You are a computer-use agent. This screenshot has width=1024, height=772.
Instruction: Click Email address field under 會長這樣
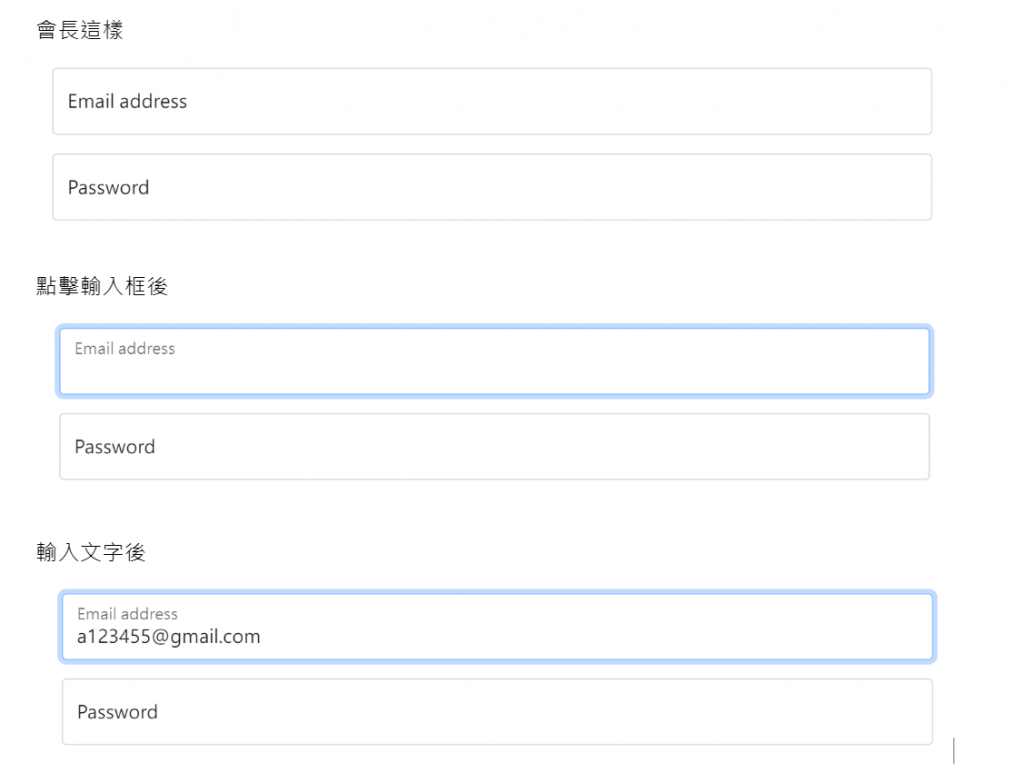492,101
